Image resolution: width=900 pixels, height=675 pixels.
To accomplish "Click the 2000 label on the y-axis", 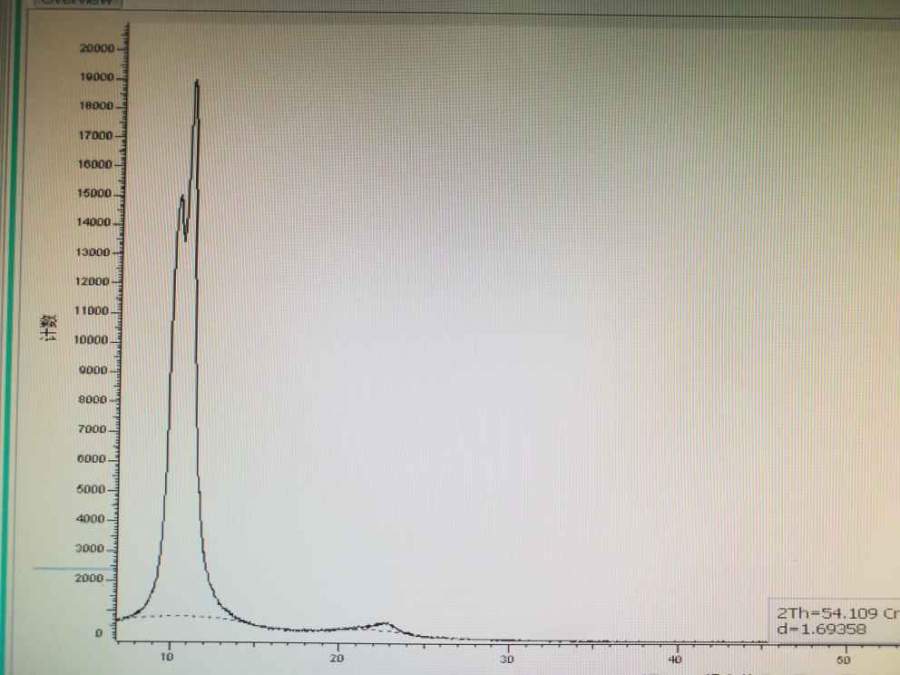I will click(x=89, y=578).
